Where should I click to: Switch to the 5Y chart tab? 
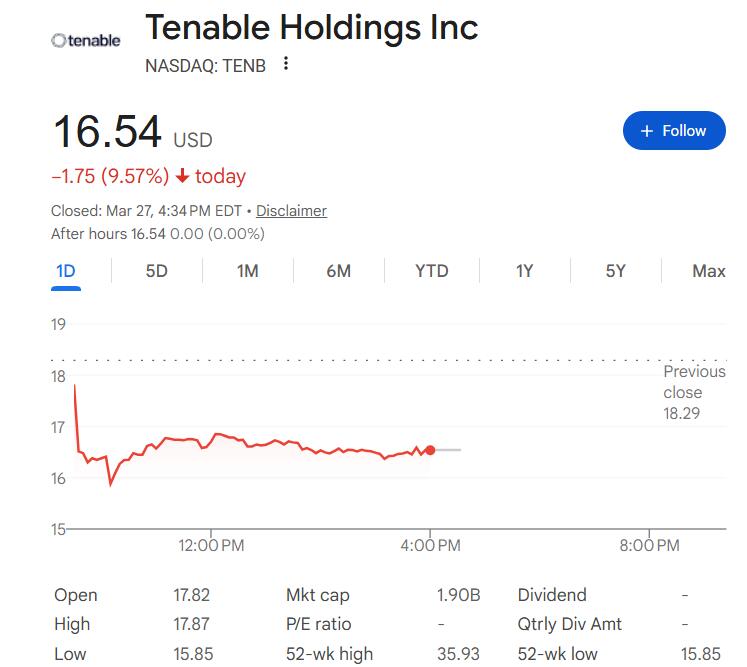coord(615,271)
